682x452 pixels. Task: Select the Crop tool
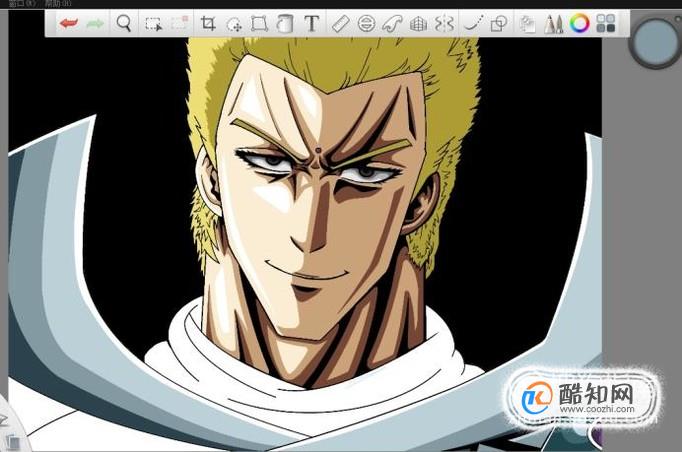(x=208, y=23)
